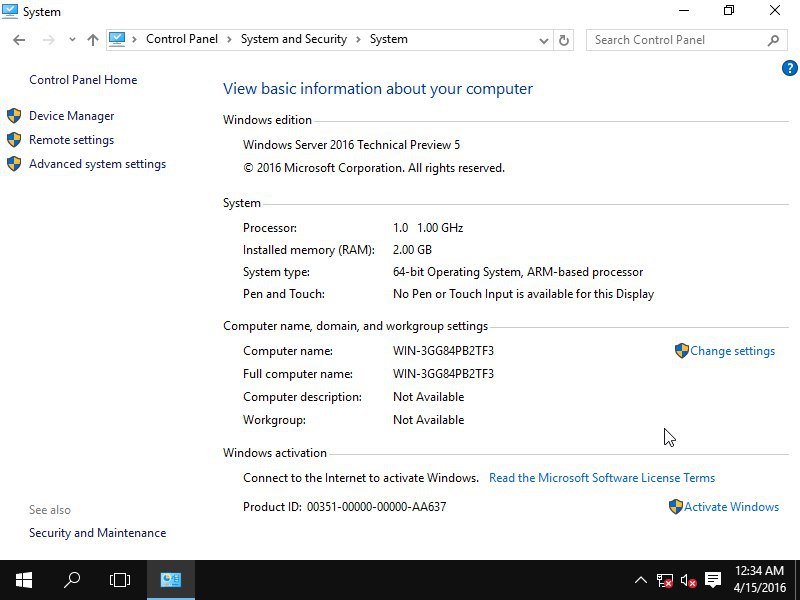
Task: Open Help via the blue question mark
Action: (789, 68)
